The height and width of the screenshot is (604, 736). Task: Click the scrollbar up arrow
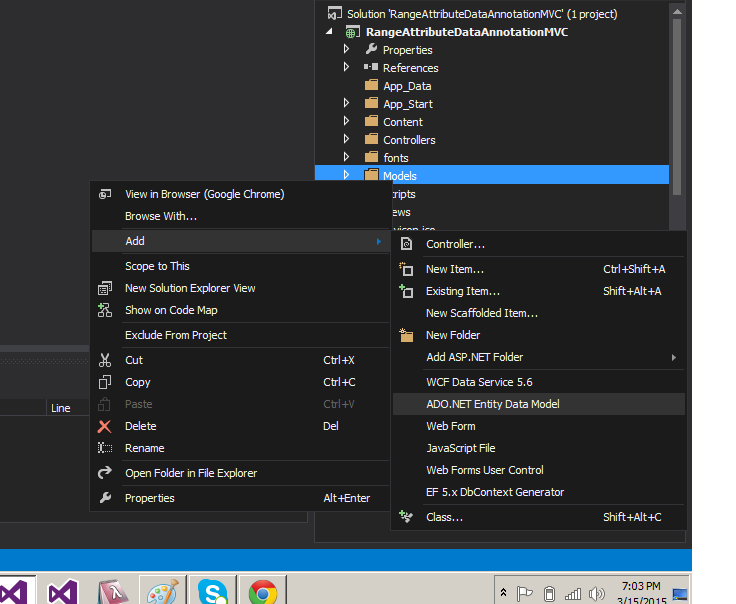click(x=677, y=12)
